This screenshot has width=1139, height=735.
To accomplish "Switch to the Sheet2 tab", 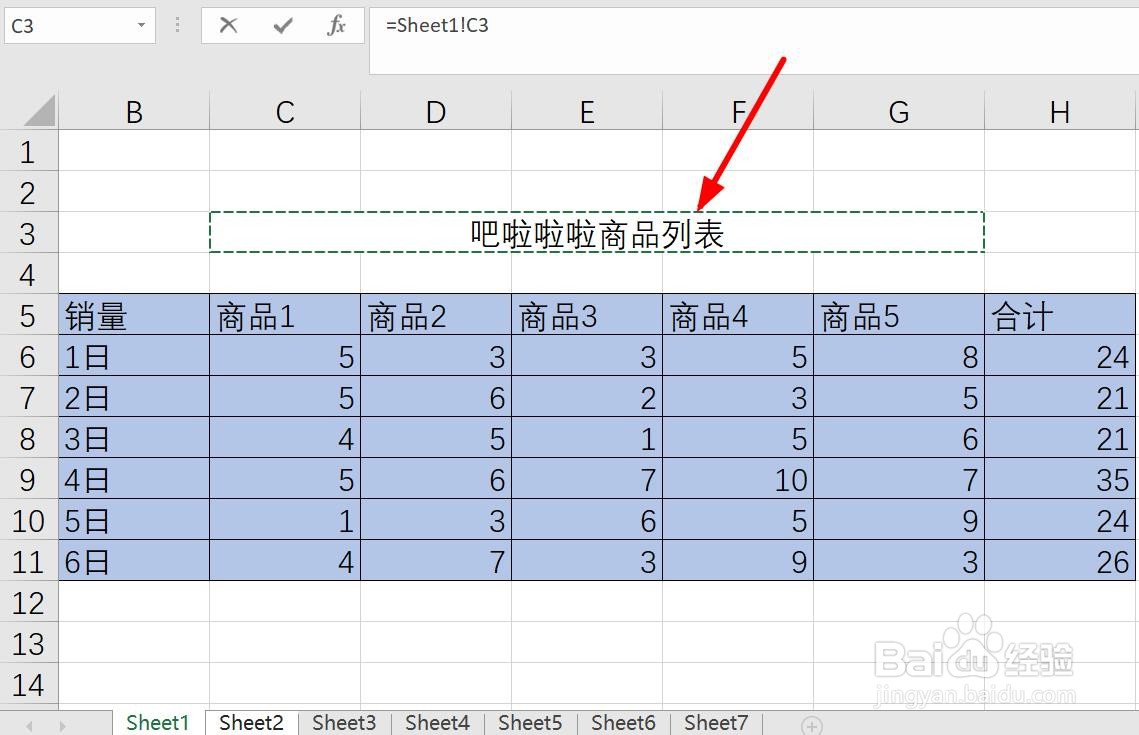I will [250, 722].
